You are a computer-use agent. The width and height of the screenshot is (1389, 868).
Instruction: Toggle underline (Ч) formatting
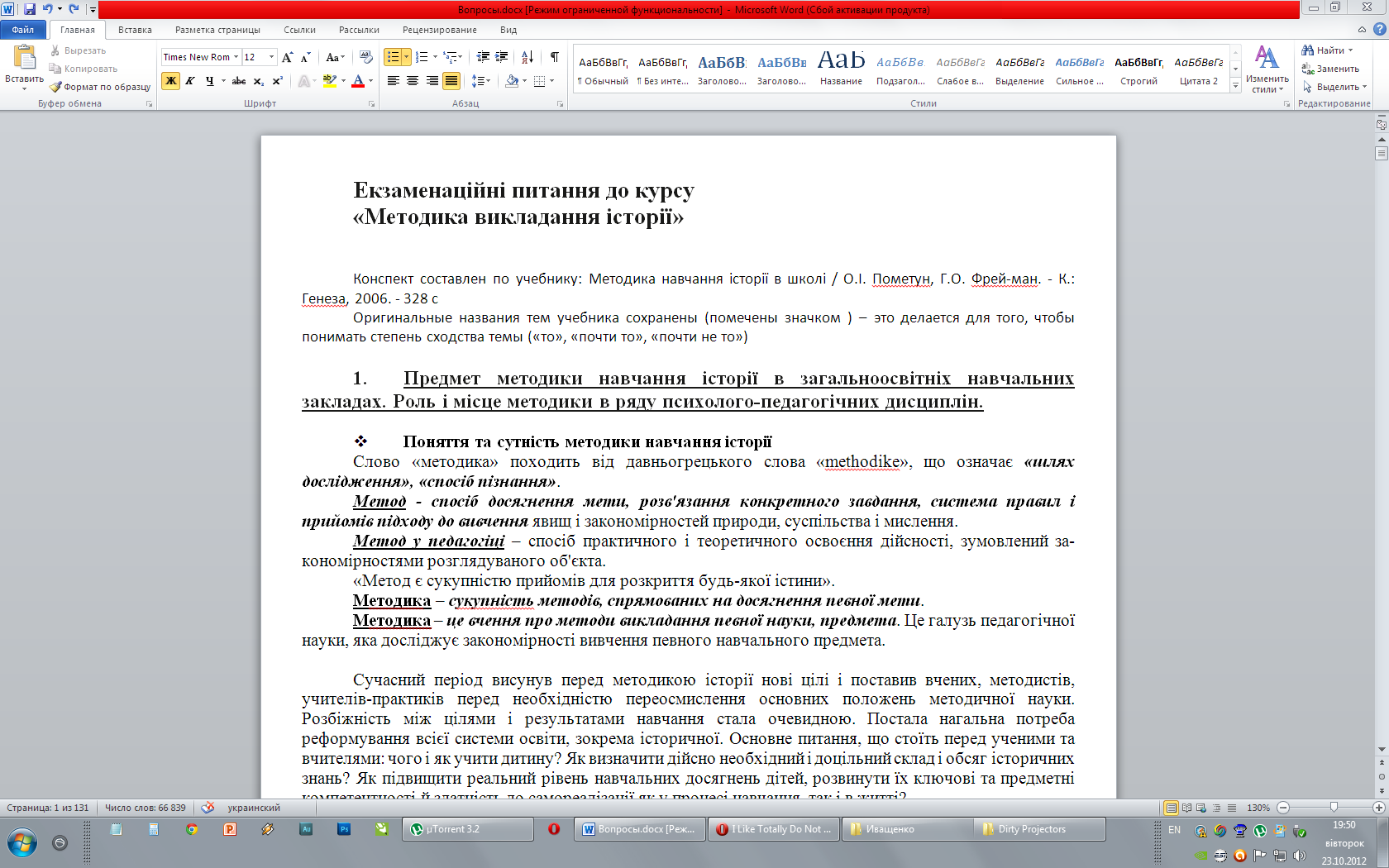click(x=209, y=80)
